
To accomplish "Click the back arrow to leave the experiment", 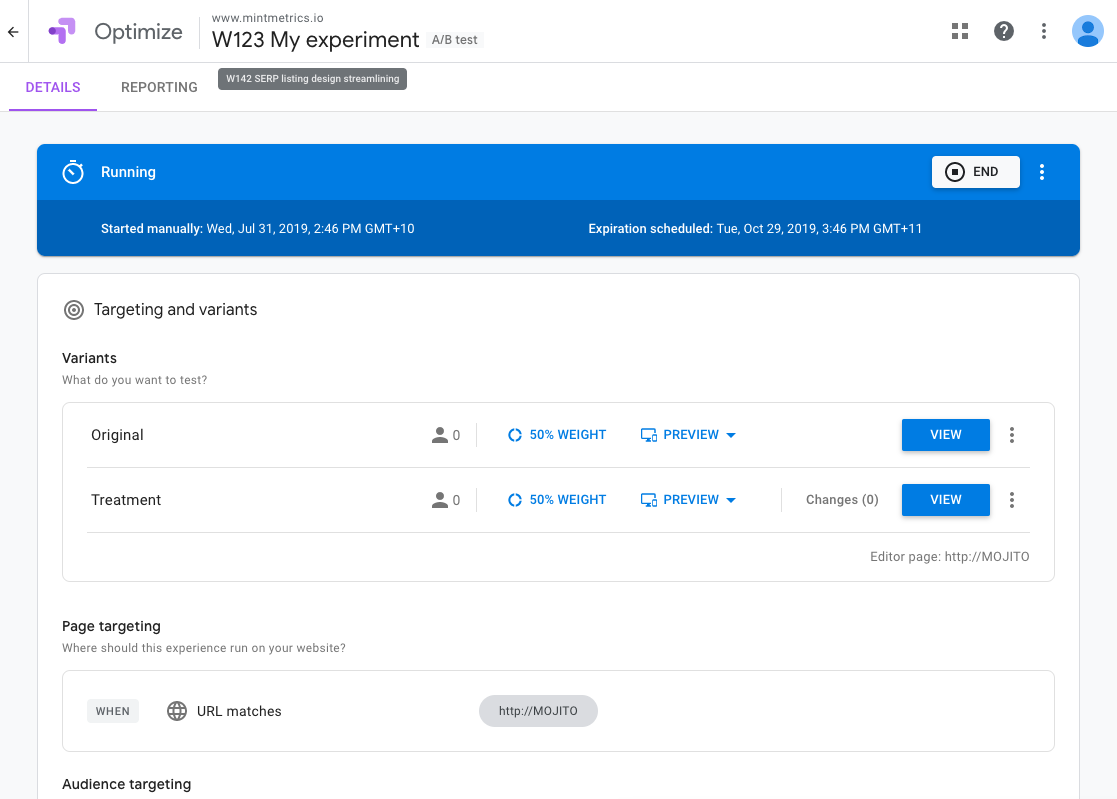I will (x=12, y=31).
